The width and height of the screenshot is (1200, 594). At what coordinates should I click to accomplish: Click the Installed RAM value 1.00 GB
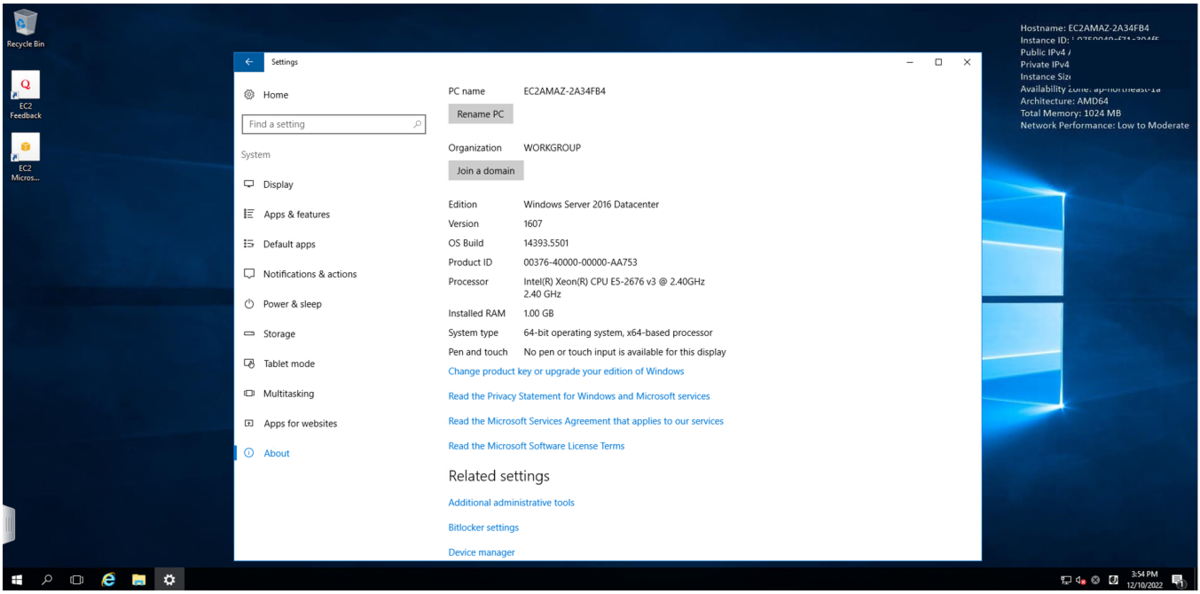click(538, 313)
